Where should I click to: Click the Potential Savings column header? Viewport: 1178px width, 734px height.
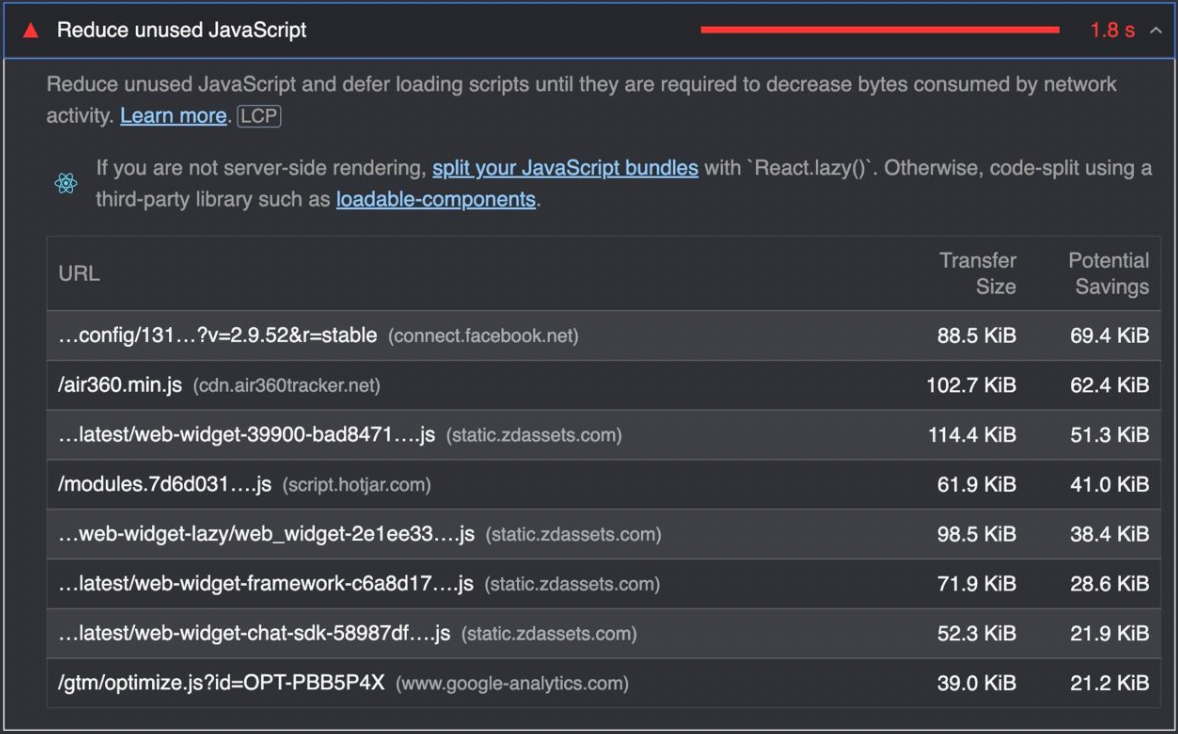(1108, 273)
